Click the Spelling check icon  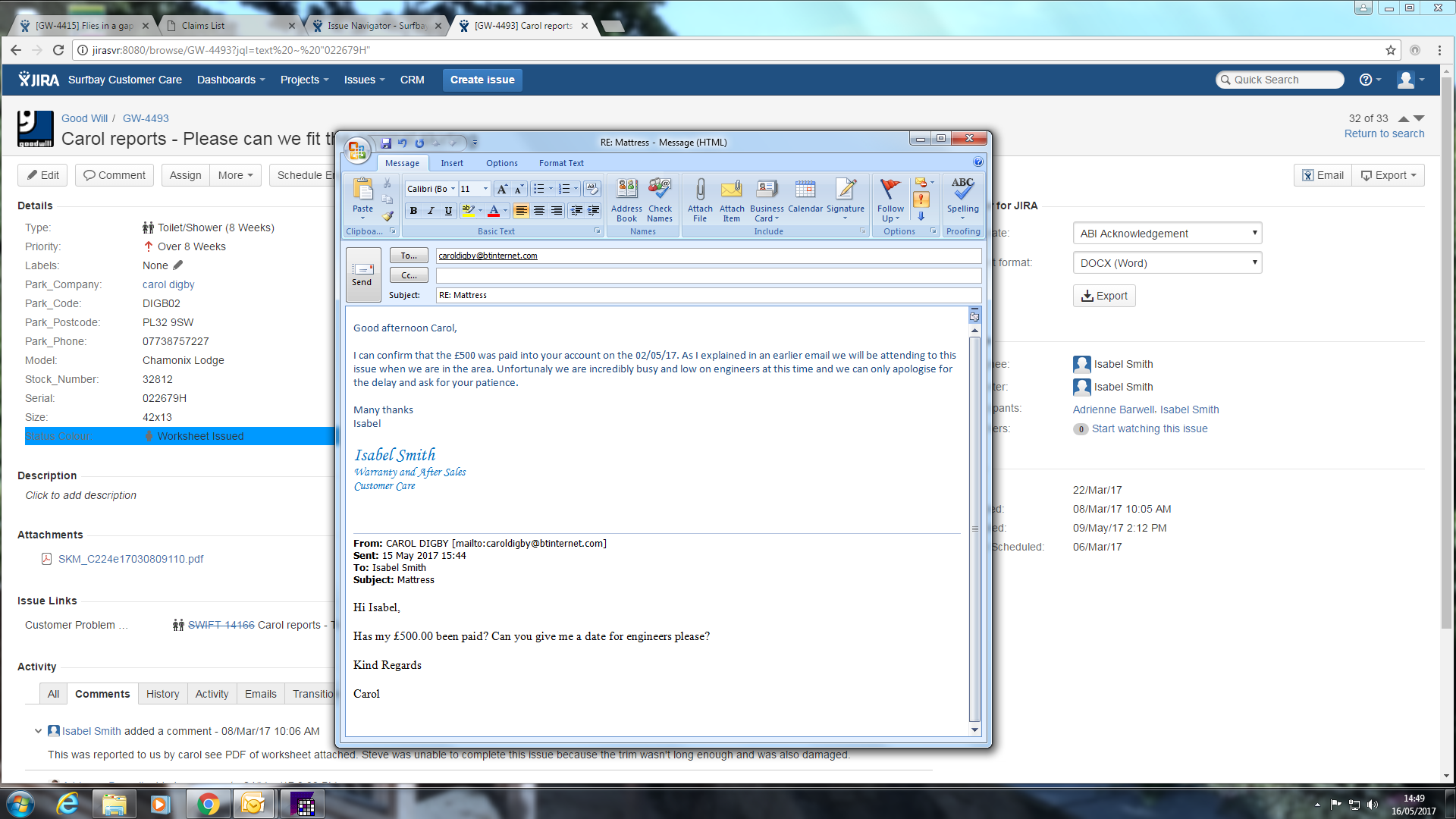(x=962, y=197)
